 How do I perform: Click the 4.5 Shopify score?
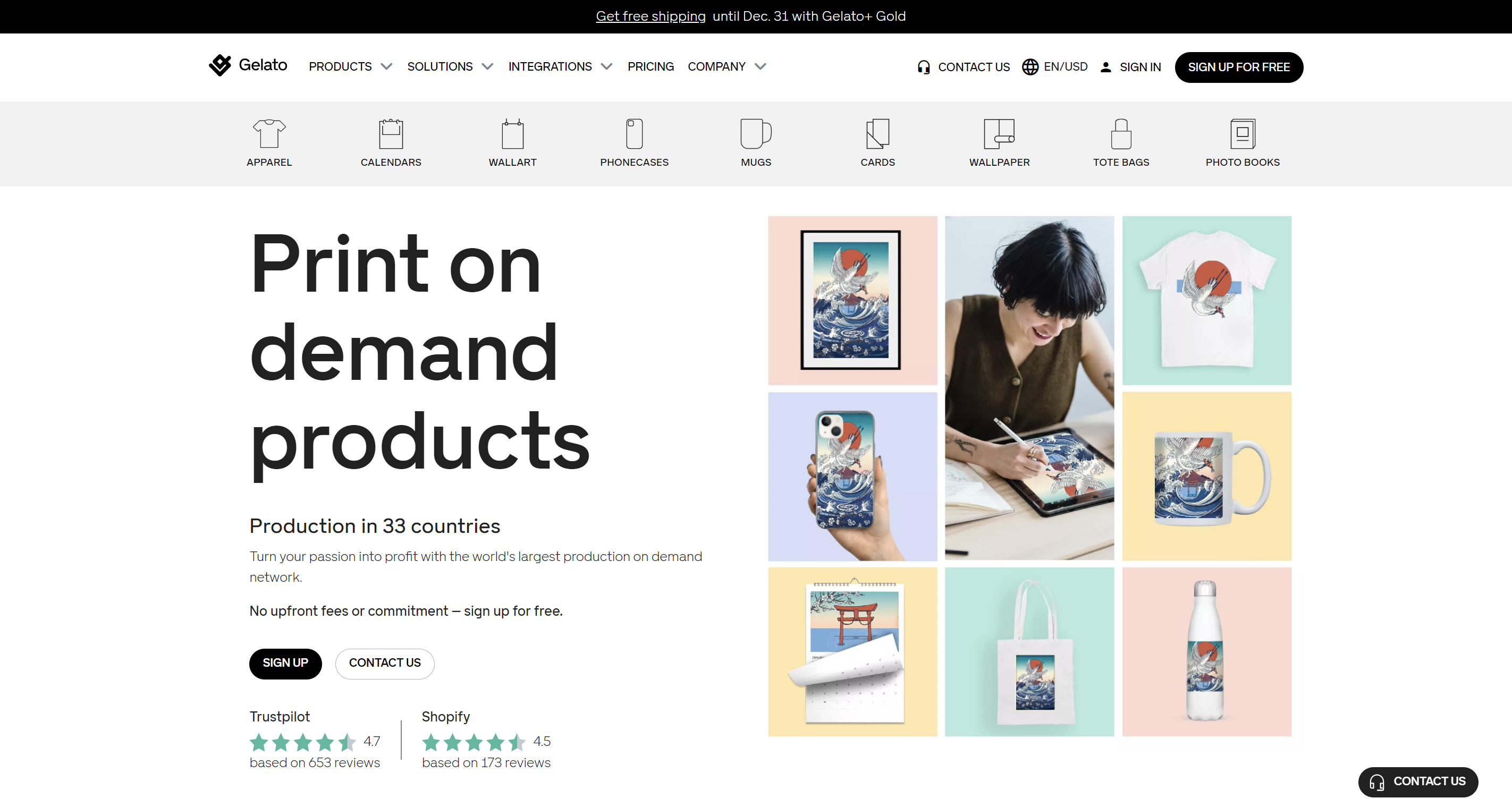tap(542, 741)
